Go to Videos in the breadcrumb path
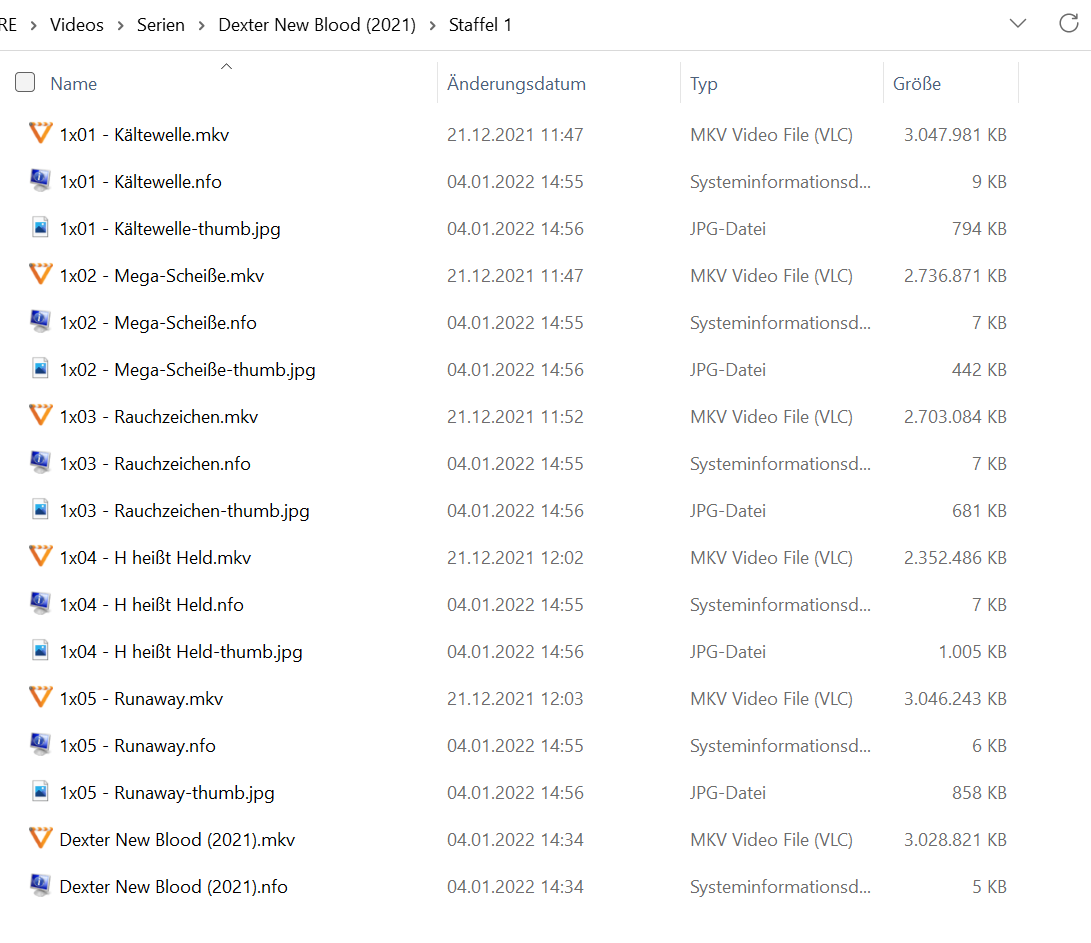This screenshot has height=943, width=1091. point(77,25)
